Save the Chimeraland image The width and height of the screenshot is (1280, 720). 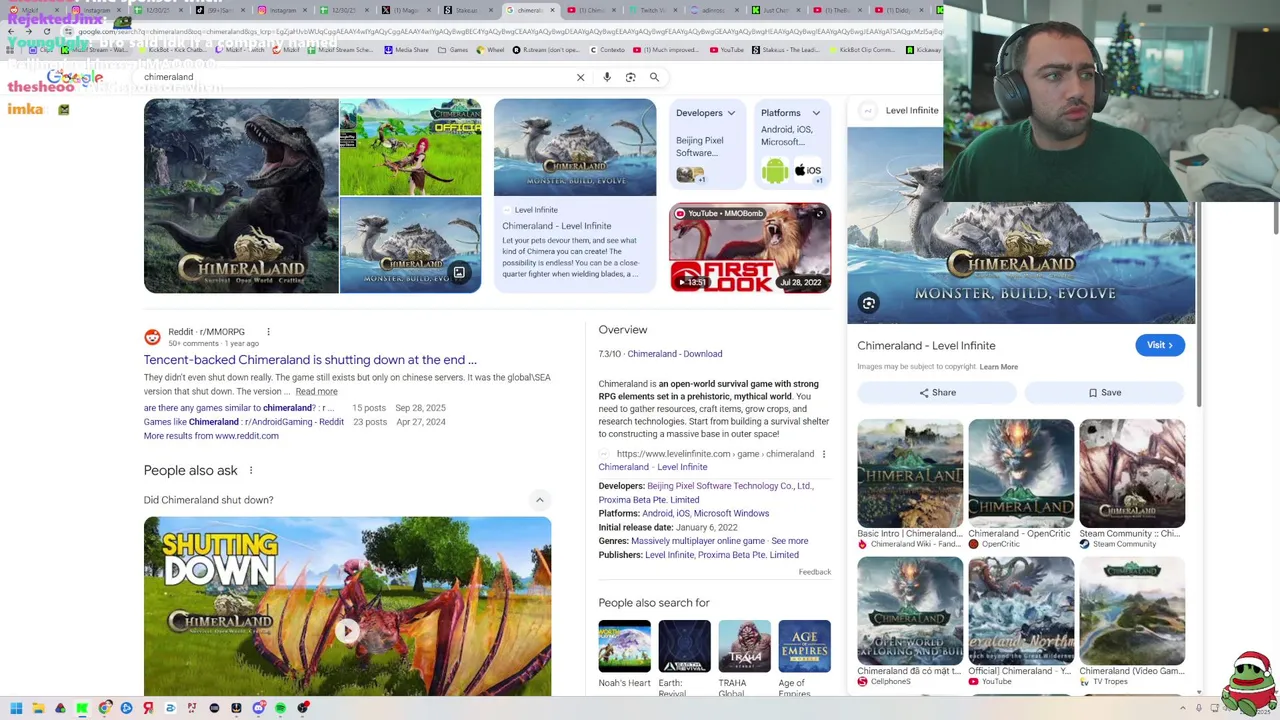pos(1104,393)
